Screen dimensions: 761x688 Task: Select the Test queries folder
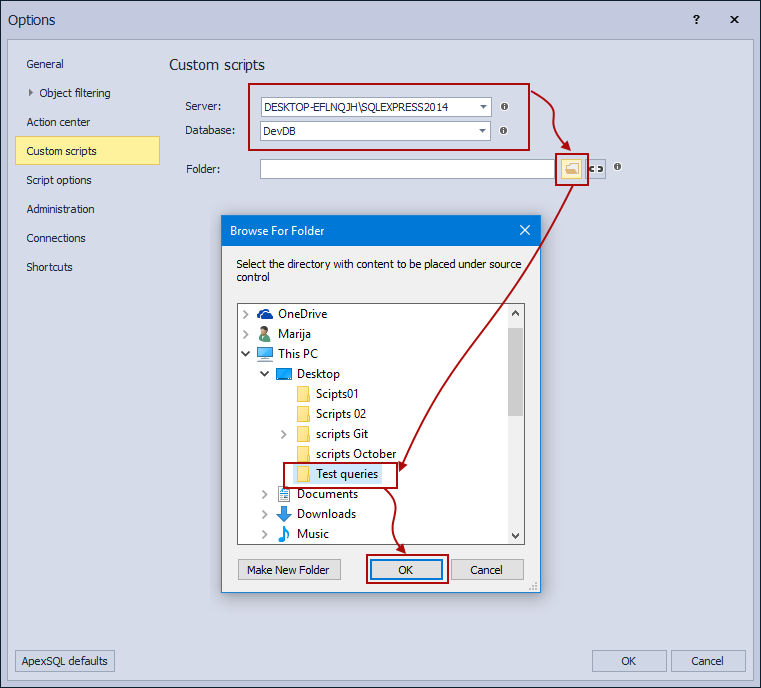pos(346,474)
